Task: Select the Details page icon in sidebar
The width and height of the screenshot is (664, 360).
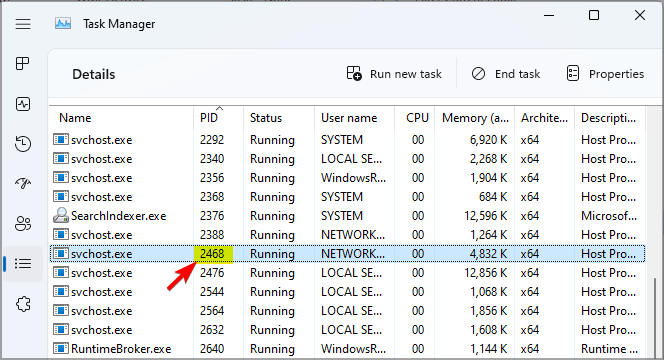Action: [x=23, y=263]
